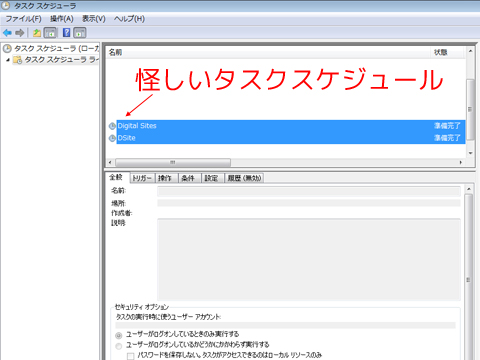Sort by the 名前 column header
Screen dimensions: 480x360
(x=268, y=52)
